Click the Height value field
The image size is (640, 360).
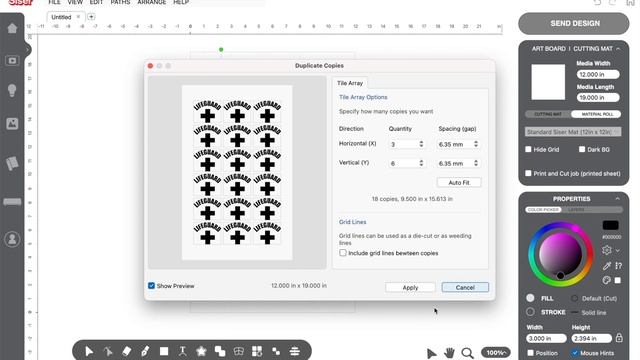click(592, 338)
